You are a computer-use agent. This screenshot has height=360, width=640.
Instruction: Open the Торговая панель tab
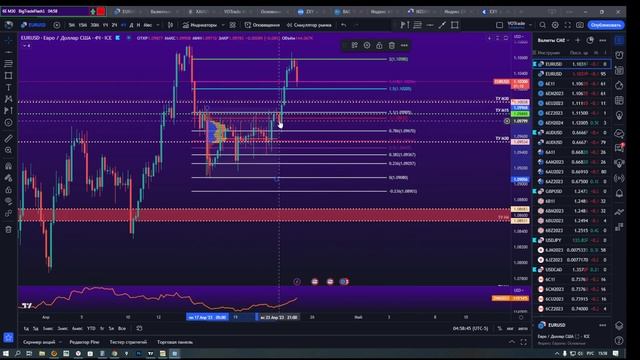point(175,342)
